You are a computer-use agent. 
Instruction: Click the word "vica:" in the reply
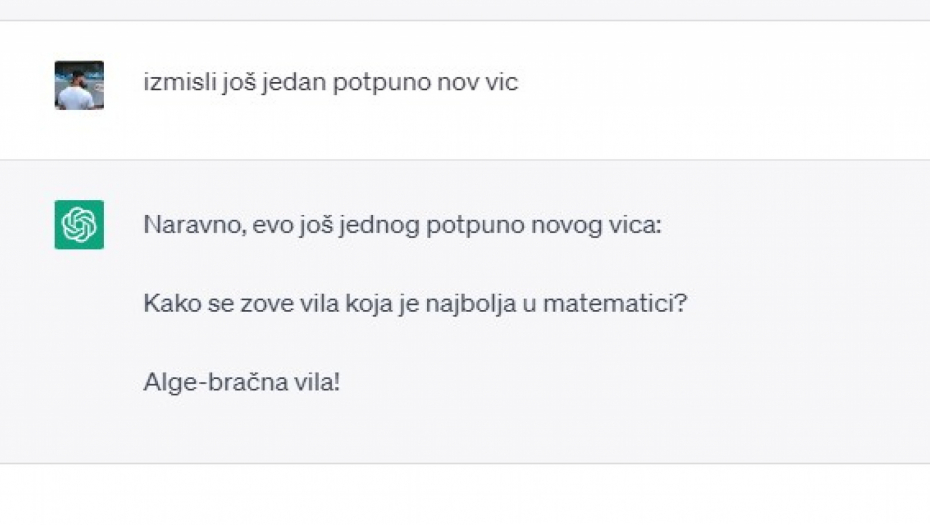637,225
